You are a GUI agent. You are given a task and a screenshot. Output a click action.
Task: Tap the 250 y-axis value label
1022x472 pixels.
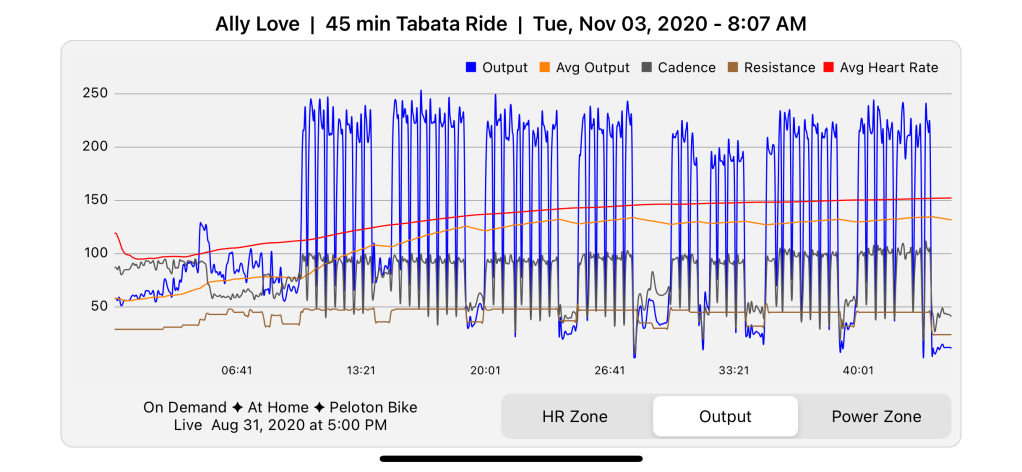tap(96, 94)
